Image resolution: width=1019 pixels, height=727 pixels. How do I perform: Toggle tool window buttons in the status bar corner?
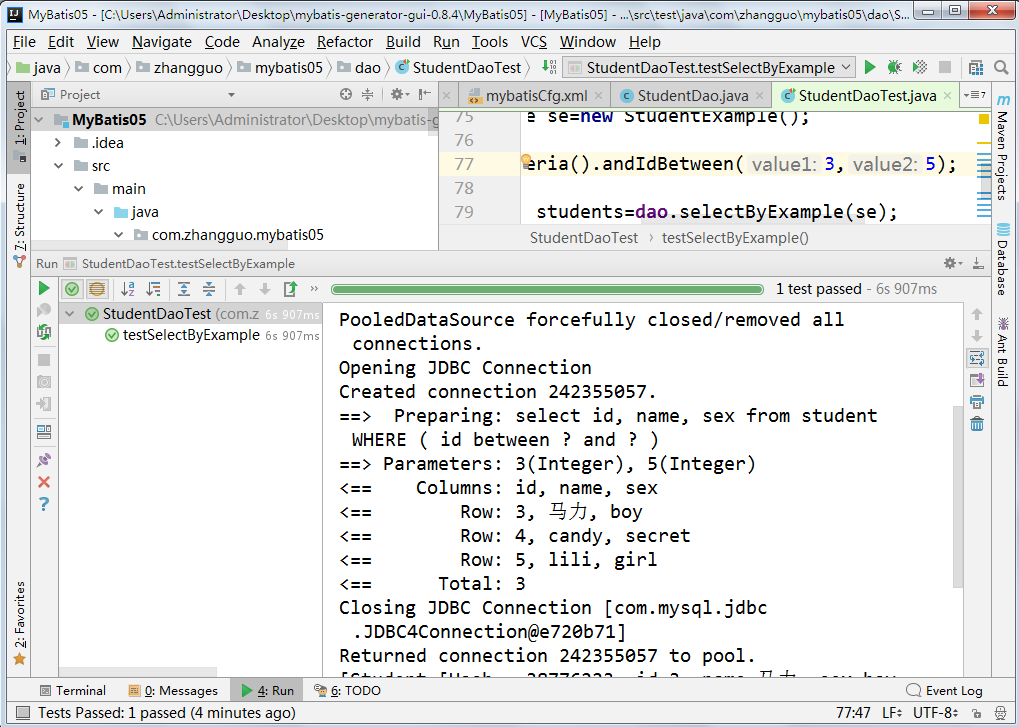22,713
